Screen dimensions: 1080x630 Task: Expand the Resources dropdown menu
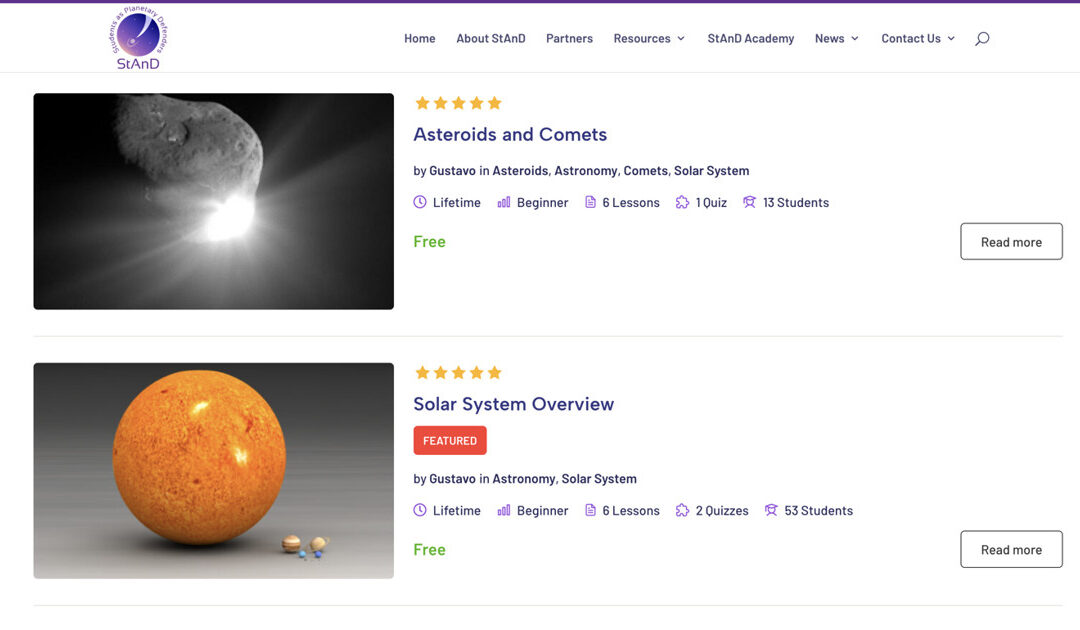(x=649, y=38)
